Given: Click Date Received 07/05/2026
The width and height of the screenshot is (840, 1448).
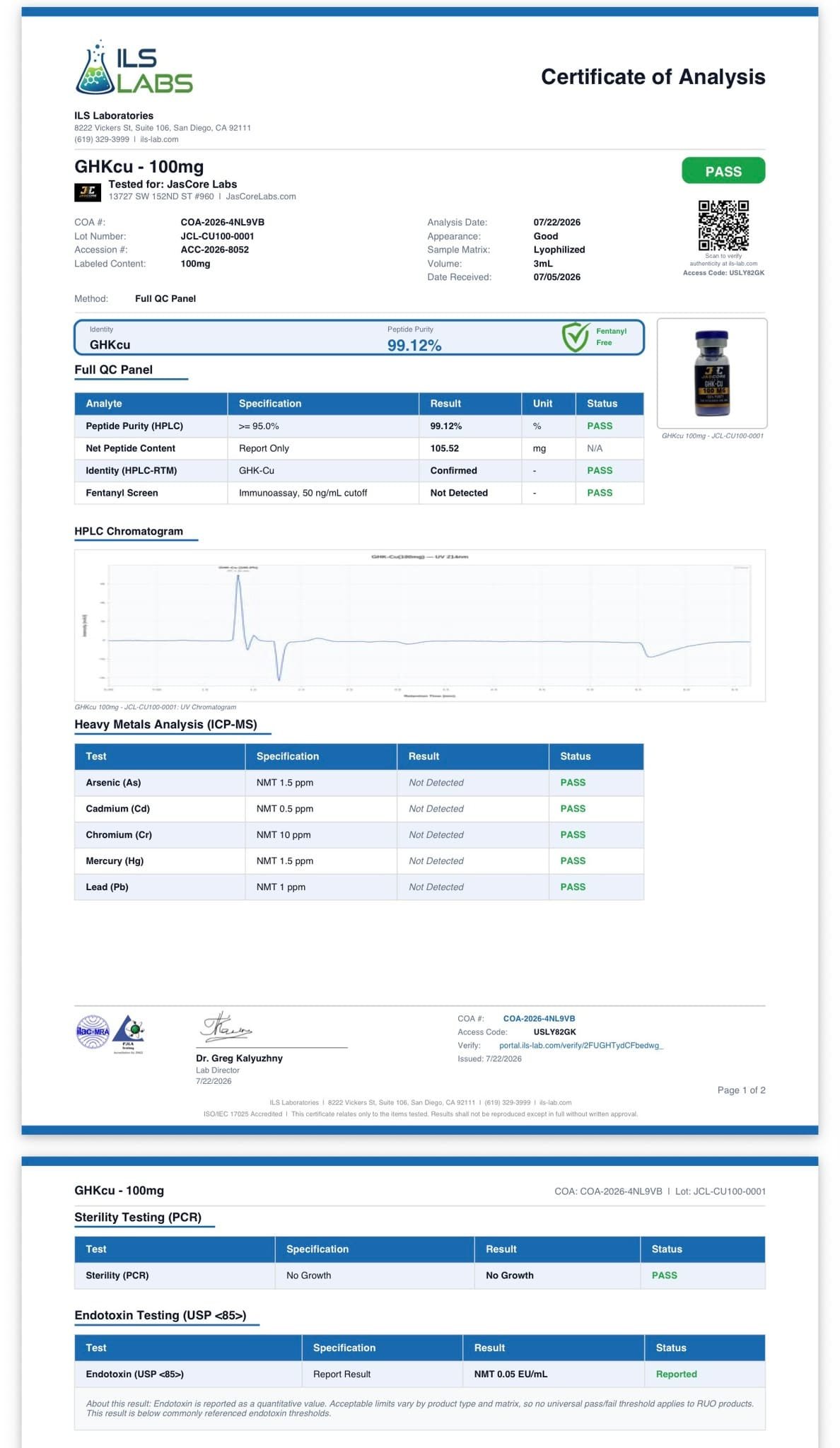Looking at the screenshot, I should 556,277.
